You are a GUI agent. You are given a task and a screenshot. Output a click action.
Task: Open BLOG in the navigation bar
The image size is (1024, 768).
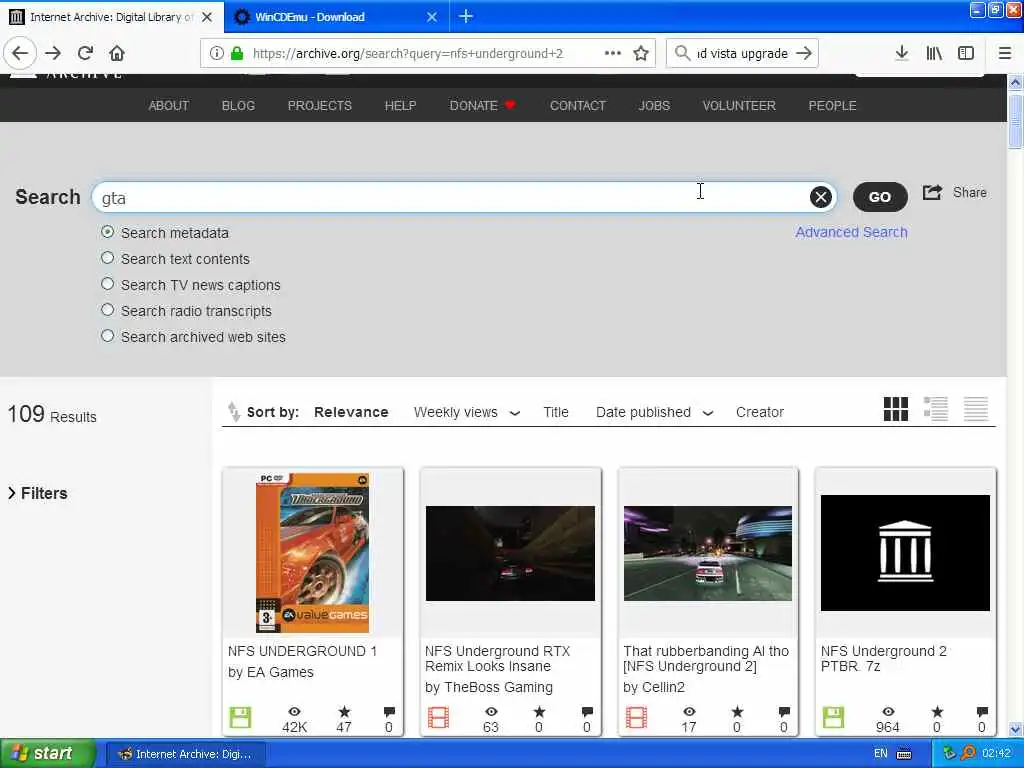coord(238,105)
